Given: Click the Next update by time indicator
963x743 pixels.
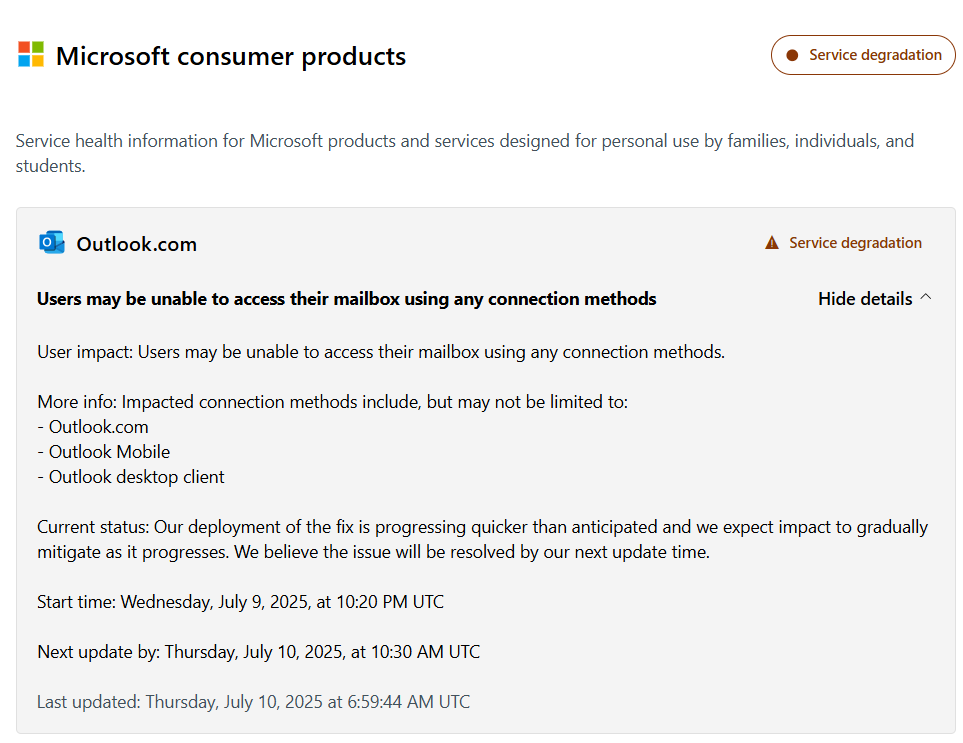Looking at the screenshot, I should tap(258, 651).
